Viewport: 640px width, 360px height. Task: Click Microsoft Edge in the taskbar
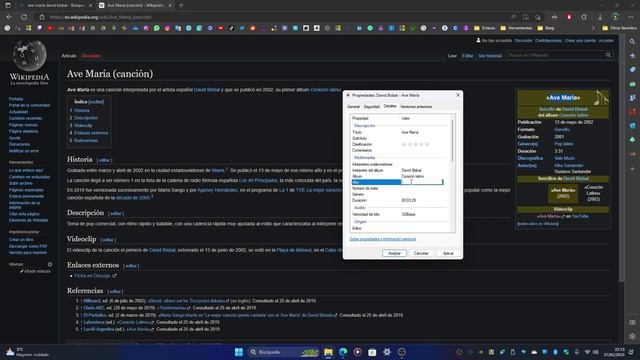(x=343, y=352)
